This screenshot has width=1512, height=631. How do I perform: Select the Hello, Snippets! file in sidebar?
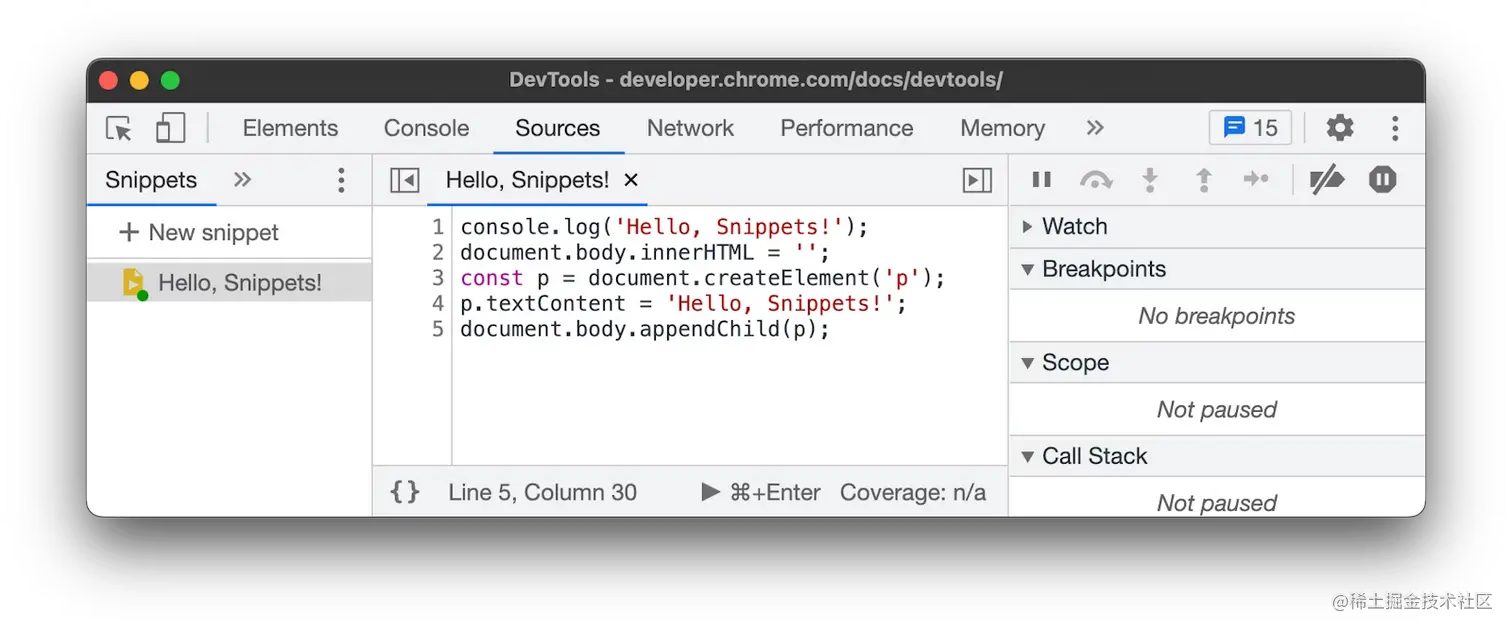coord(239,283)
